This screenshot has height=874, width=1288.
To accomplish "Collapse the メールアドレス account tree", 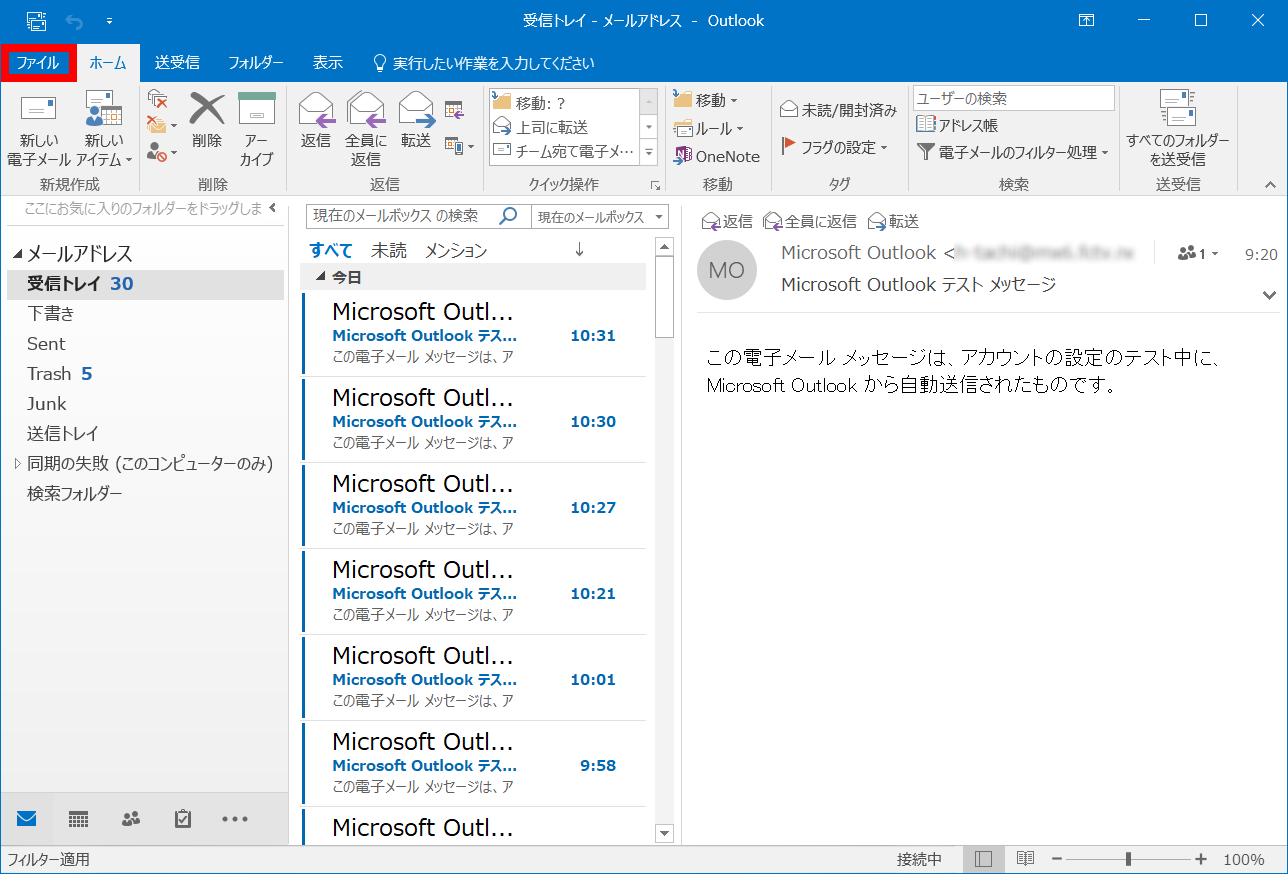I will click(x=16, y=255).
